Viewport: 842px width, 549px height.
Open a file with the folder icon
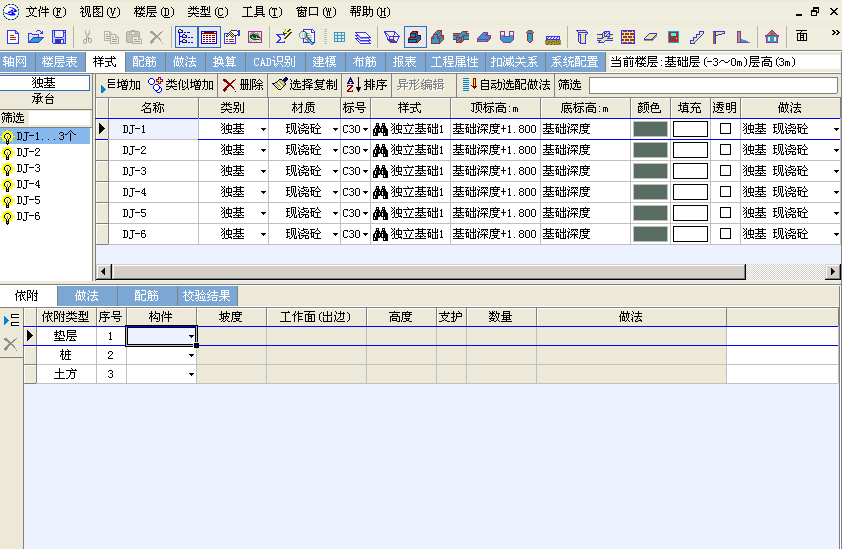(x=35, y=37)
